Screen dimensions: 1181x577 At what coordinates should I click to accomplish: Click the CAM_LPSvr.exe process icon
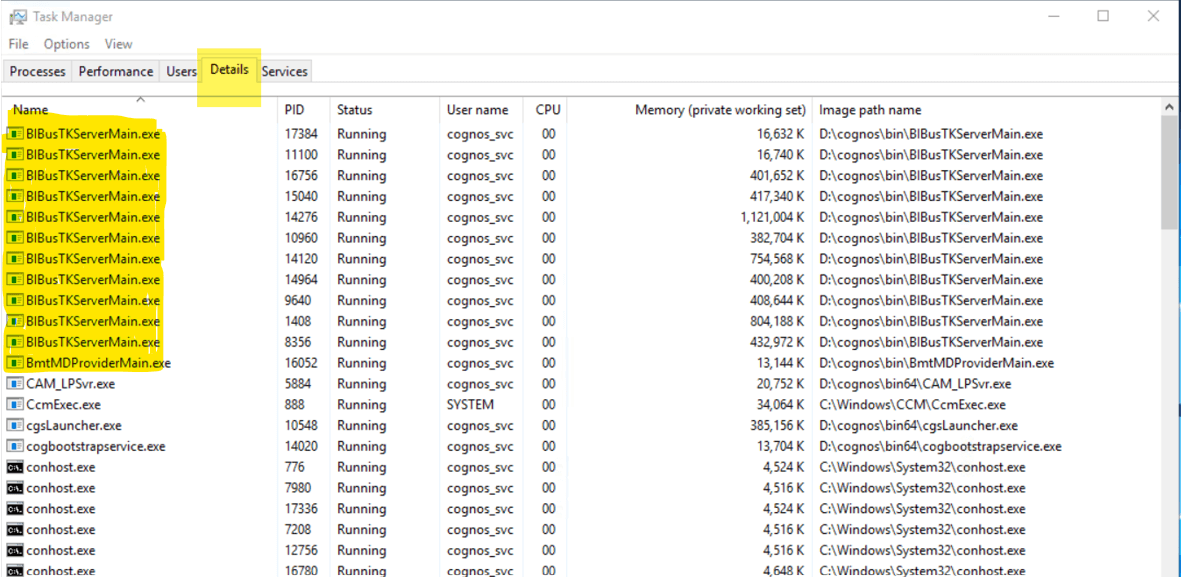coord(15,383)
